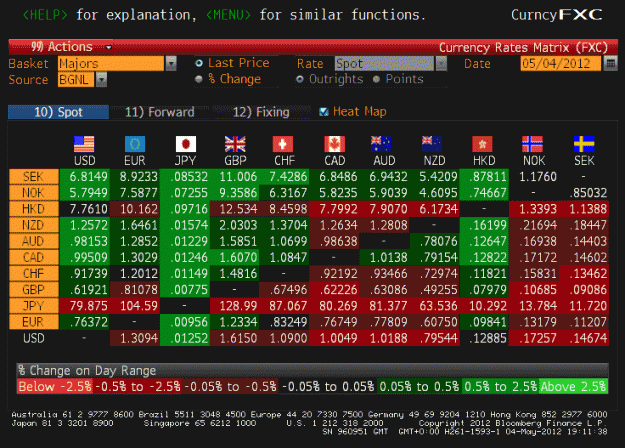Click the Swedish SEK flag icon
The width and height of the screenshot is (625, 448).
tap(584, 144)
